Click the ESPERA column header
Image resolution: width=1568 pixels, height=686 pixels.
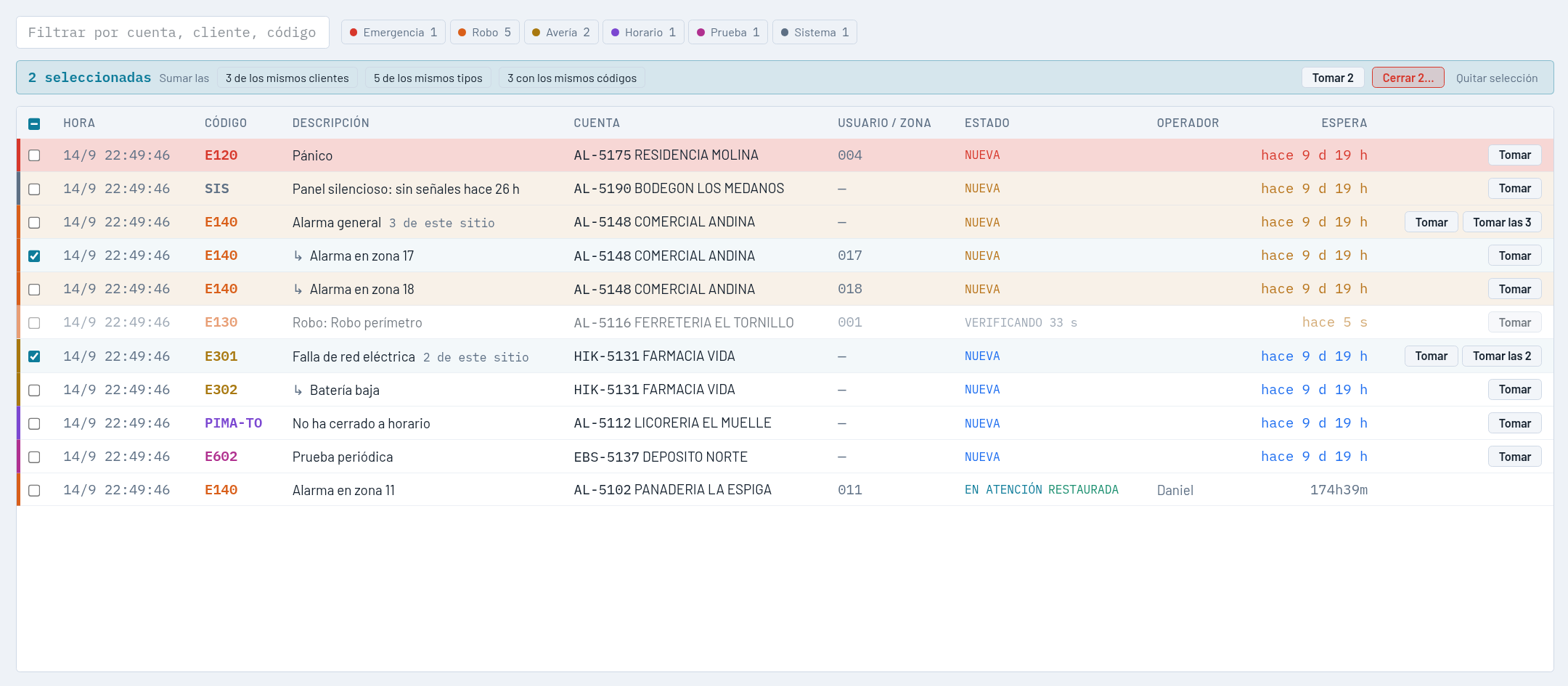click(1344, 123)
